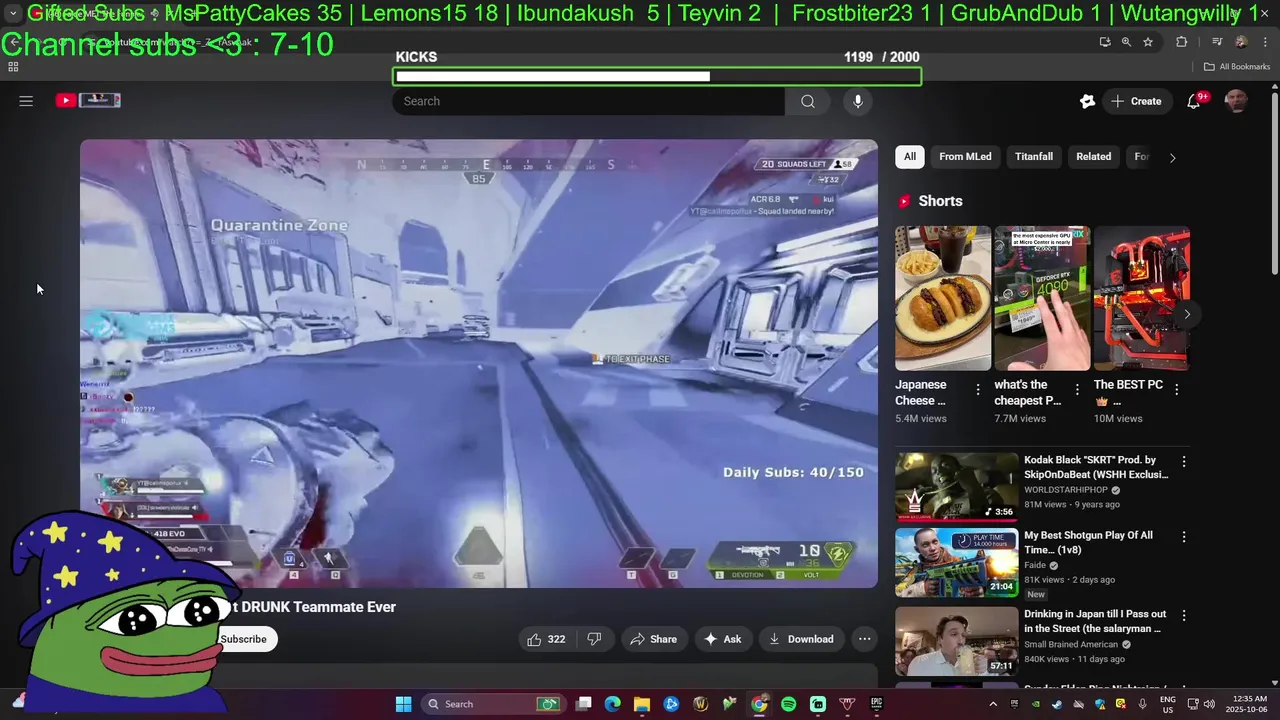Click the YouTube search magnifier button
Screen dimensions: 1280x720
tap(808, 101)
